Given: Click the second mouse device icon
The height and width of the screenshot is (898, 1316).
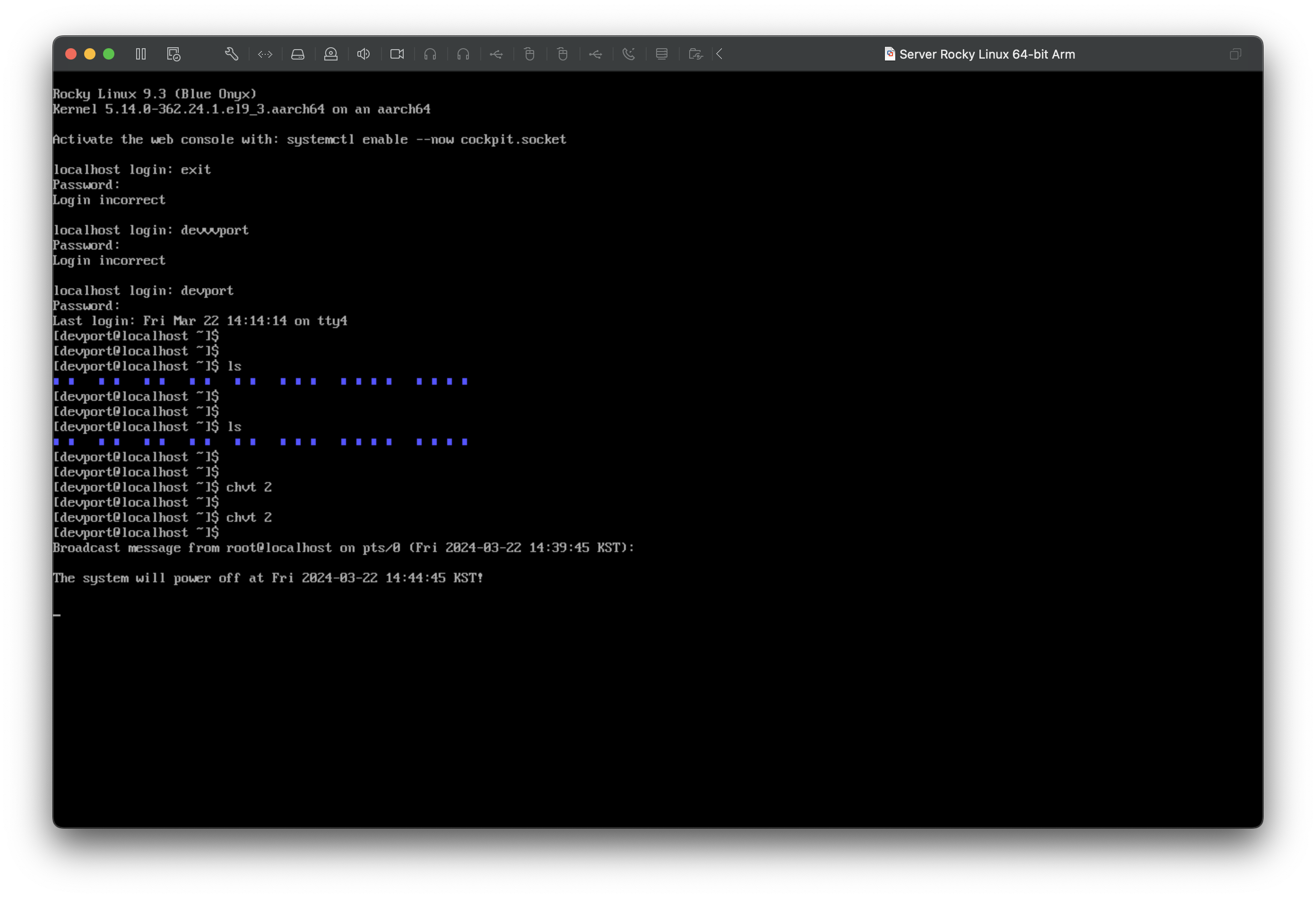Looking at the screenshot, I should point(563,54).
